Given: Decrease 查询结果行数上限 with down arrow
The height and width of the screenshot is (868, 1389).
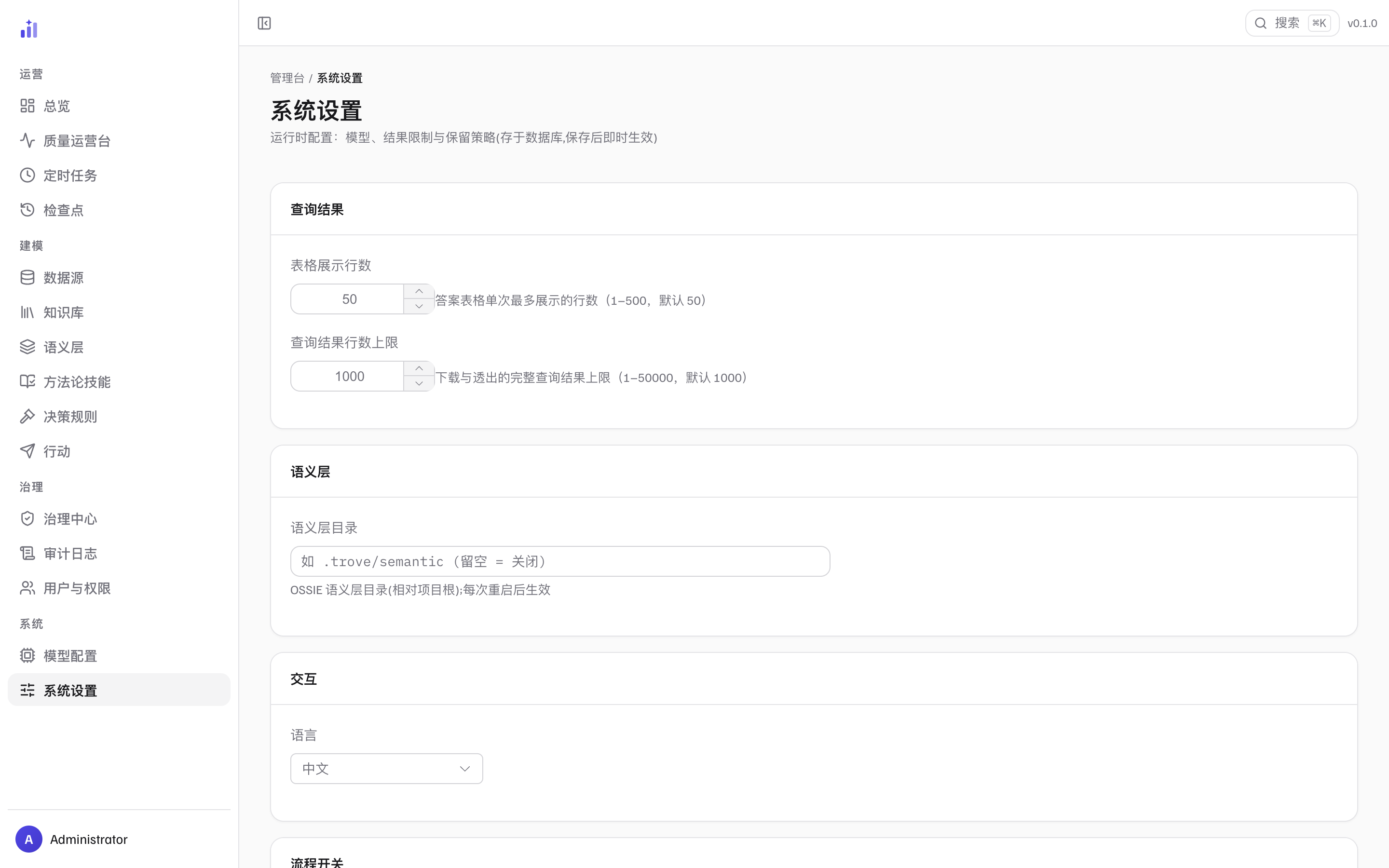Looking at the screenshot, I should click(419, 383).
